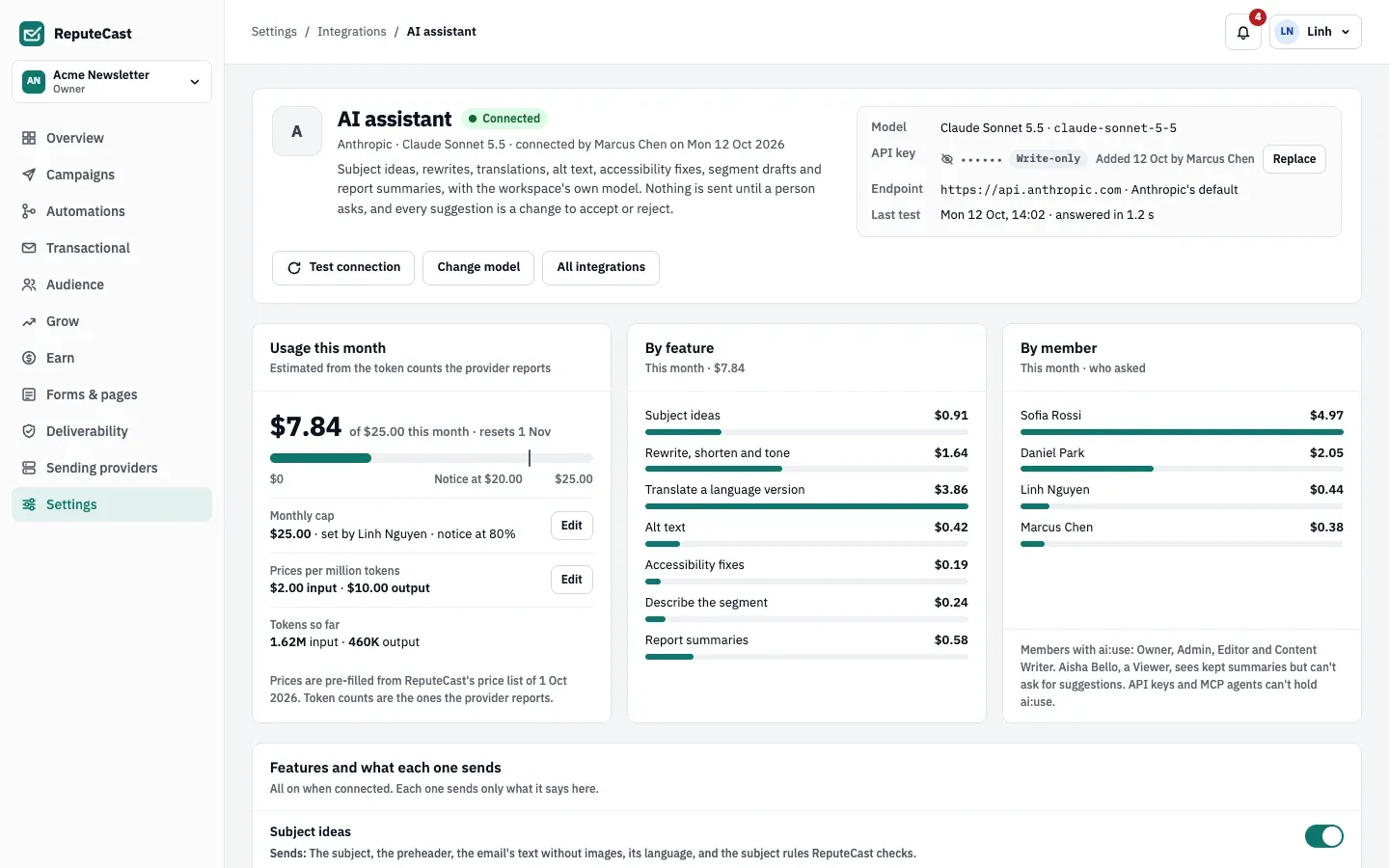Click the Daniel Park member row
This screenshot has height=868, width=1389.
tap(1182, 459)
